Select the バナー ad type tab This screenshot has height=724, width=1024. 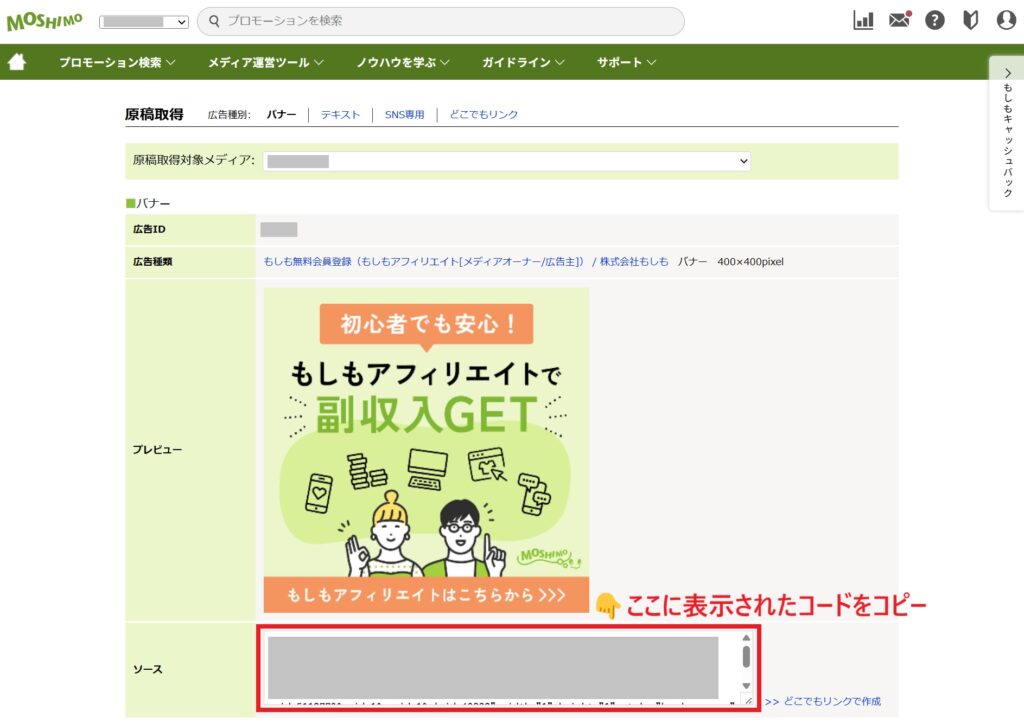281,114
